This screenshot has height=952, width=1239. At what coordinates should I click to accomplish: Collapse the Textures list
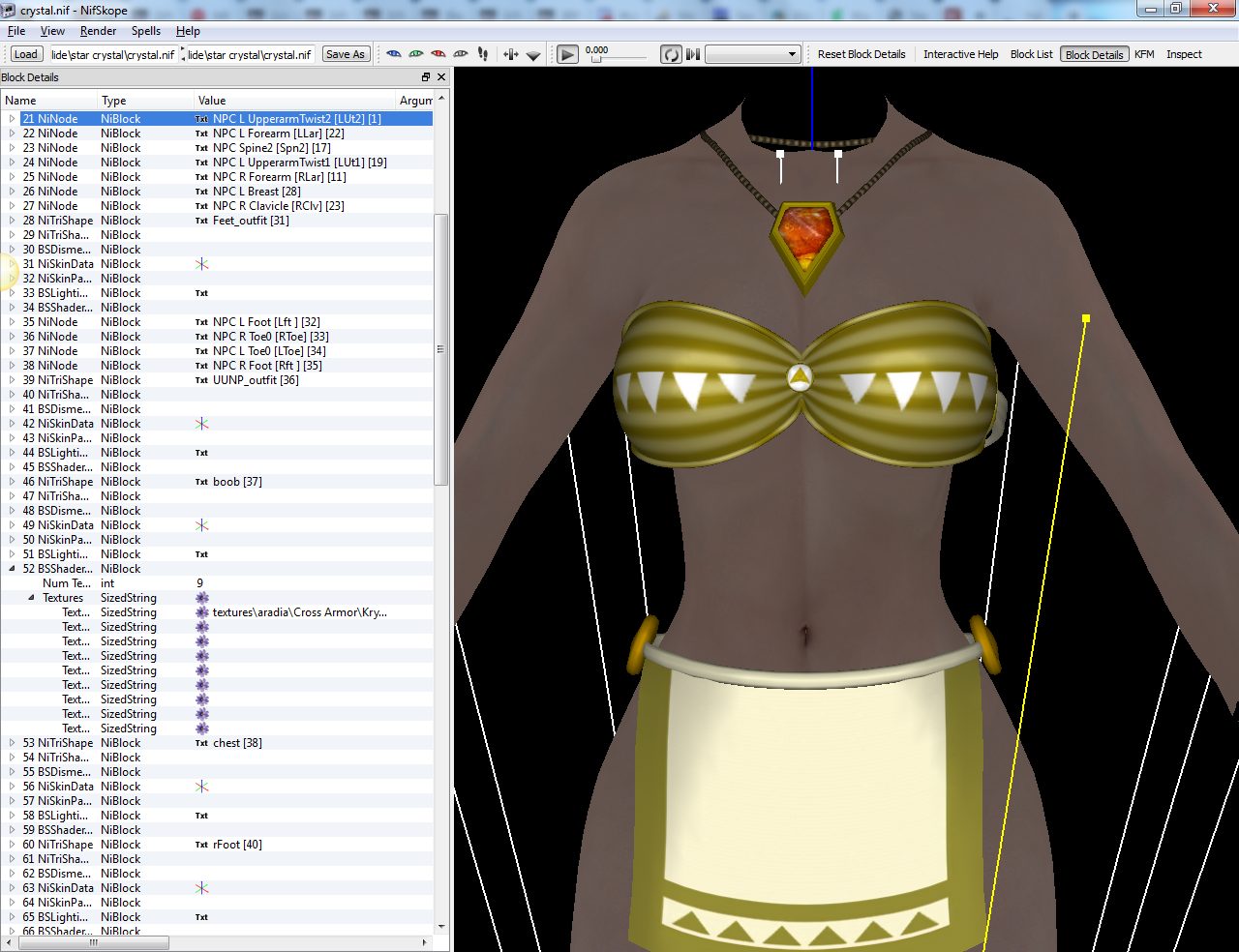pyautogui.click(x=31, y=598)
